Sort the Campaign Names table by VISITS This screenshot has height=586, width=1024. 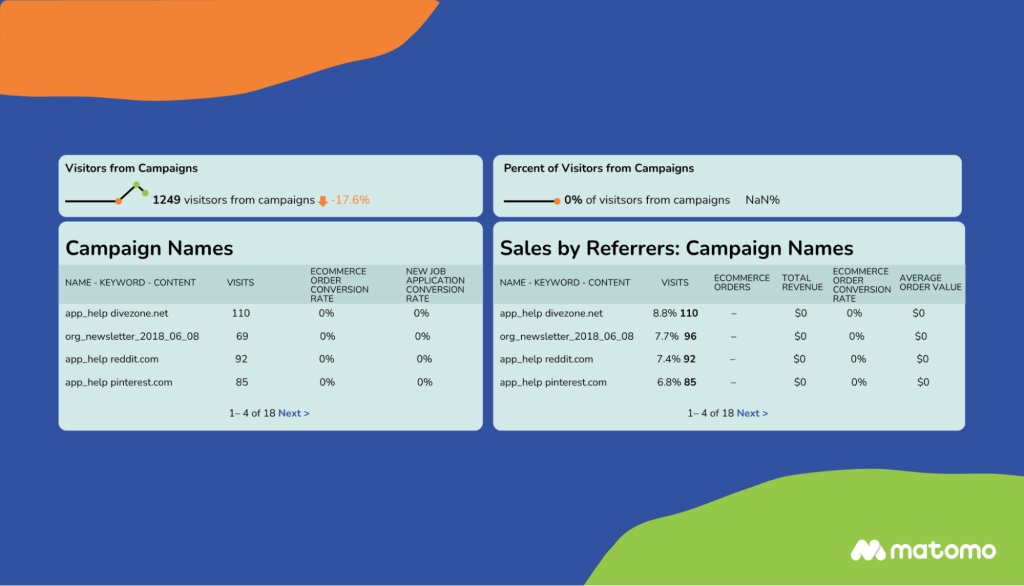(x=240, y=283)
